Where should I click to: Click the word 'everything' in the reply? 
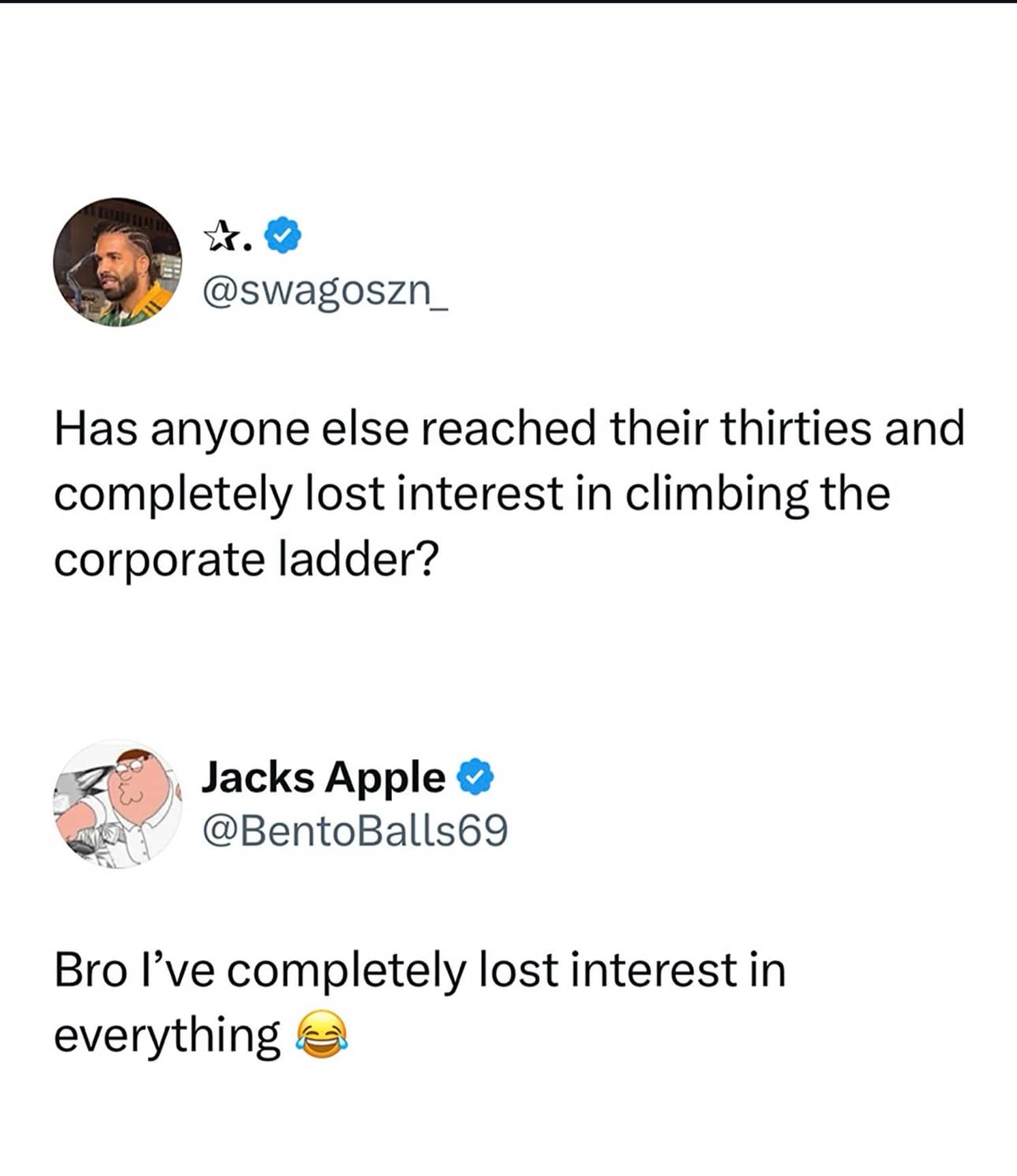pos(167,1036)
